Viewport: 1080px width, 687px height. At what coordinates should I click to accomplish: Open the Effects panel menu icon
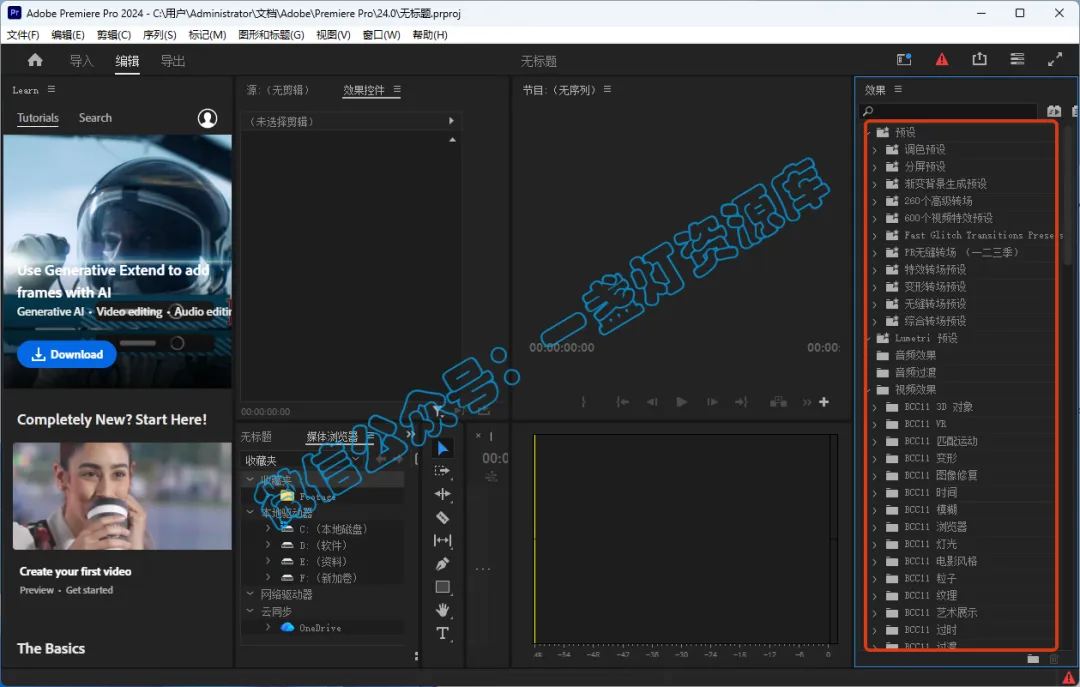(898, 90)
